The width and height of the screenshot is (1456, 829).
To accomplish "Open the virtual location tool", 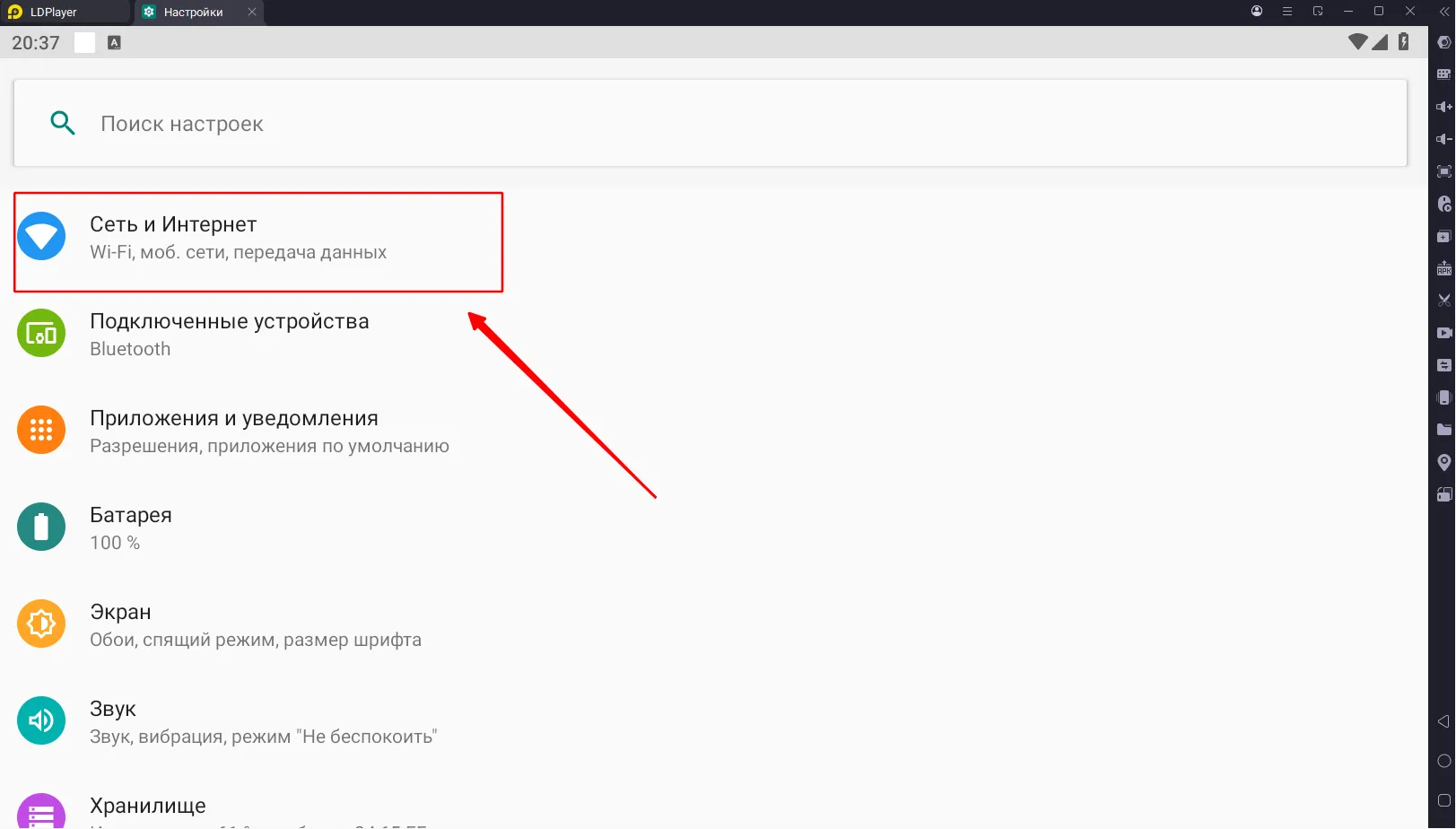I will [x=1443, y=461].
